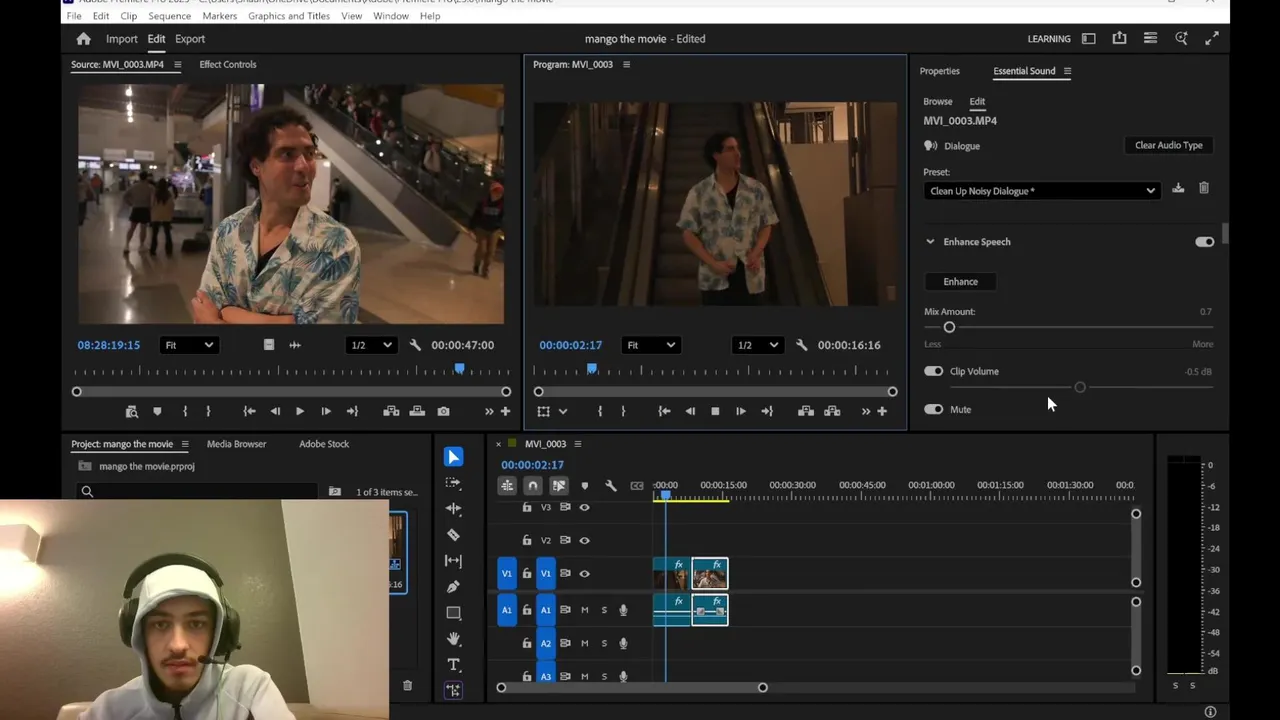Viewport: 1280px width, 720px height.
Task: Open the captions track options icon
Action: [637, 486]
